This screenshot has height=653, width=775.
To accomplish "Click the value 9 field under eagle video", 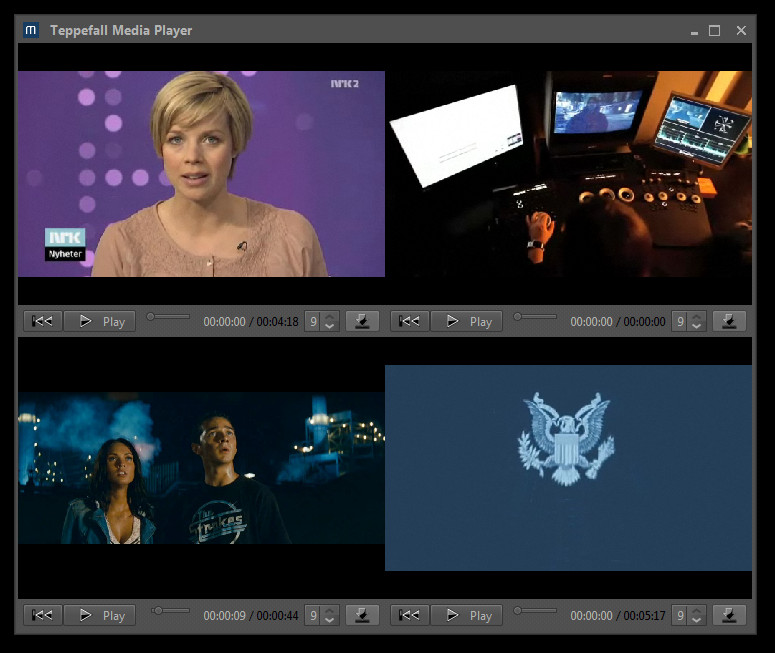I will click(x=680, y=615).
